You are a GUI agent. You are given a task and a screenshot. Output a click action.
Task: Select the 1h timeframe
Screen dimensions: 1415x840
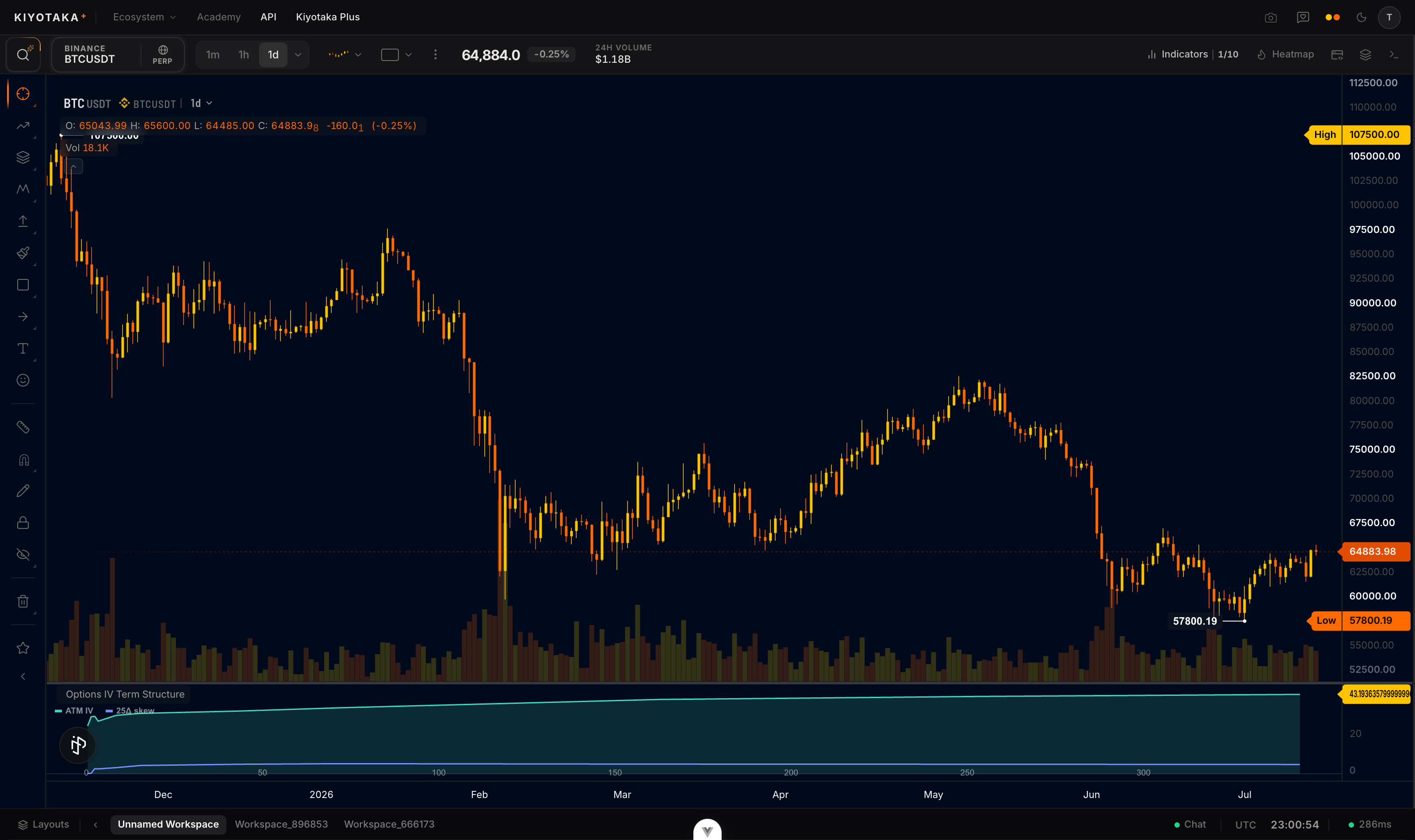click(x=244, y=55)
